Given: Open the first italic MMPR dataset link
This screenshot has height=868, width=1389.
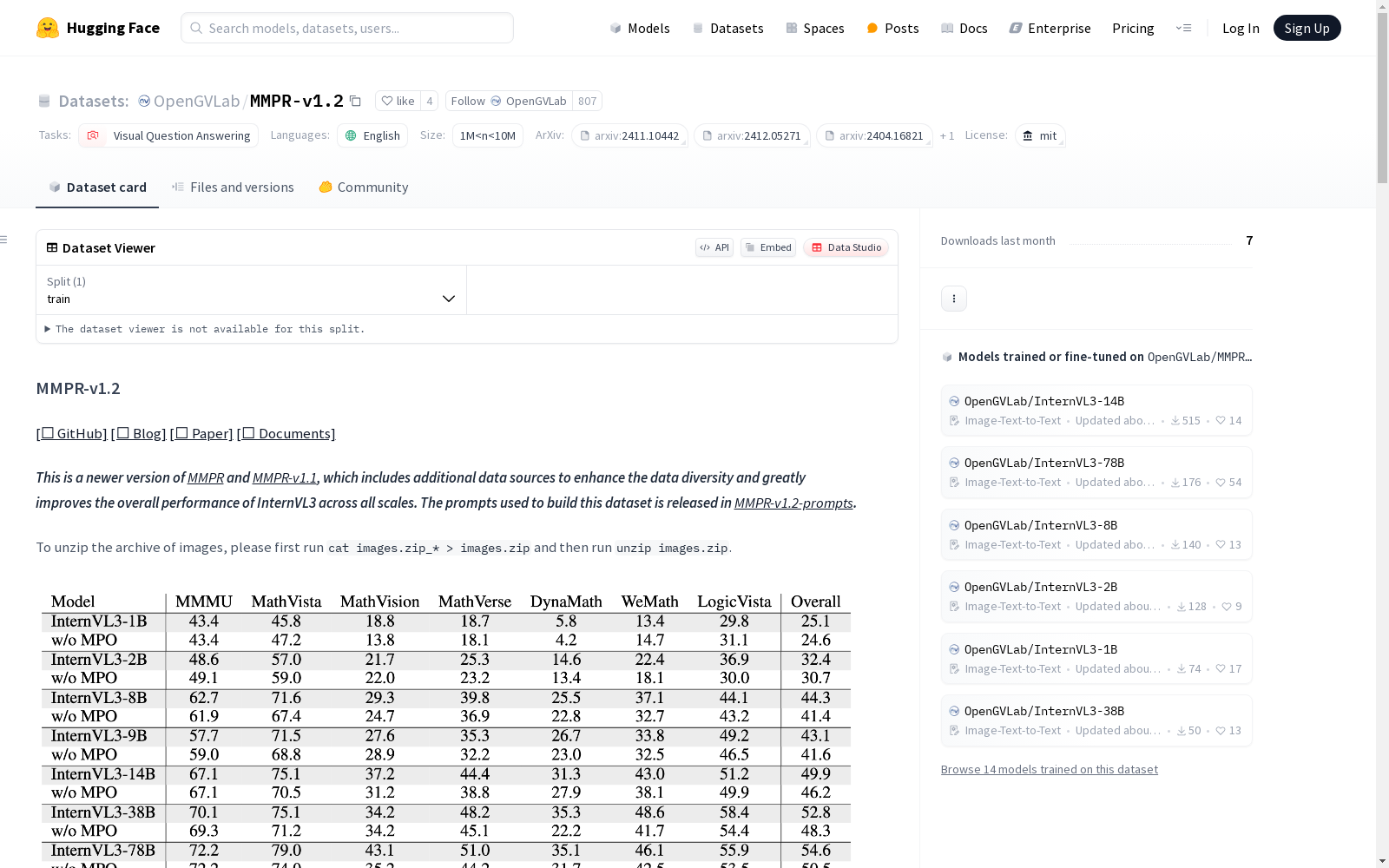Looking at the screenshot, I should [206, 477].
